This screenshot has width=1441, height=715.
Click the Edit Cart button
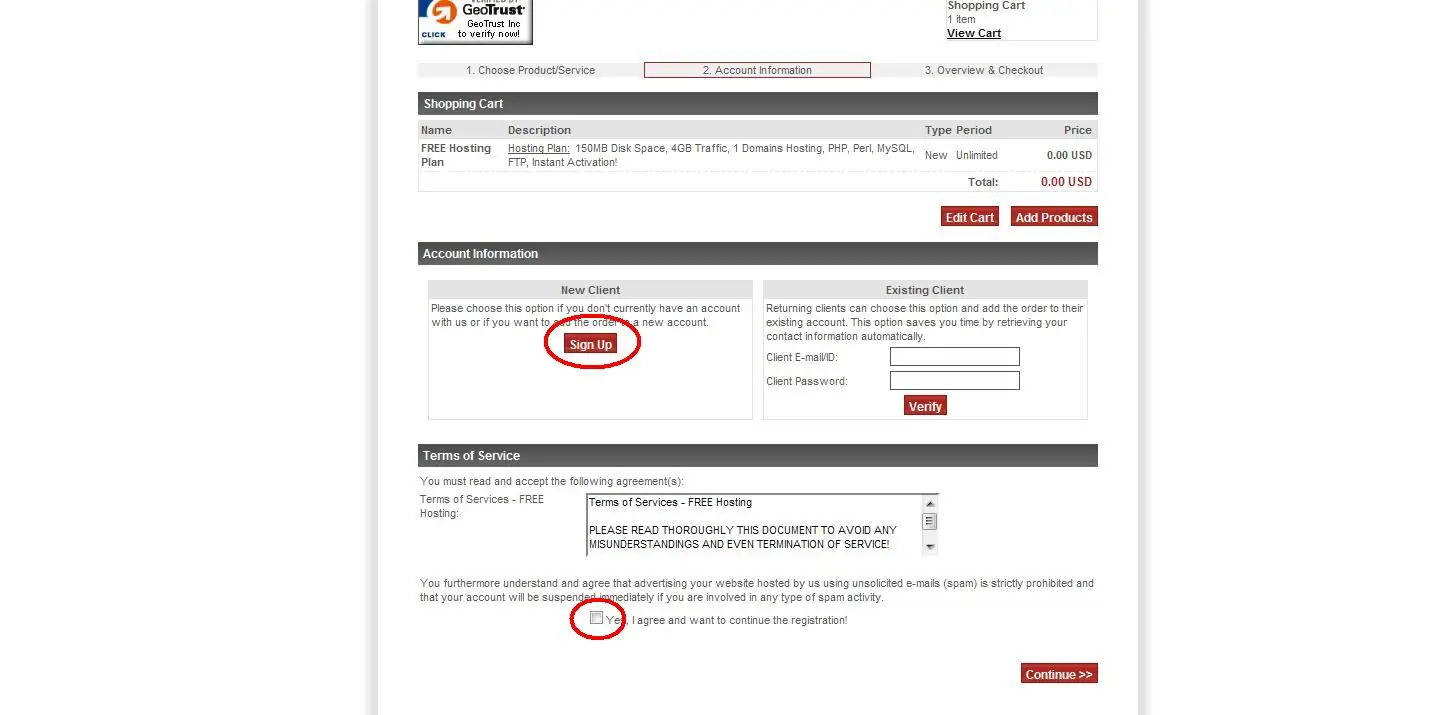tap(970, 217)
